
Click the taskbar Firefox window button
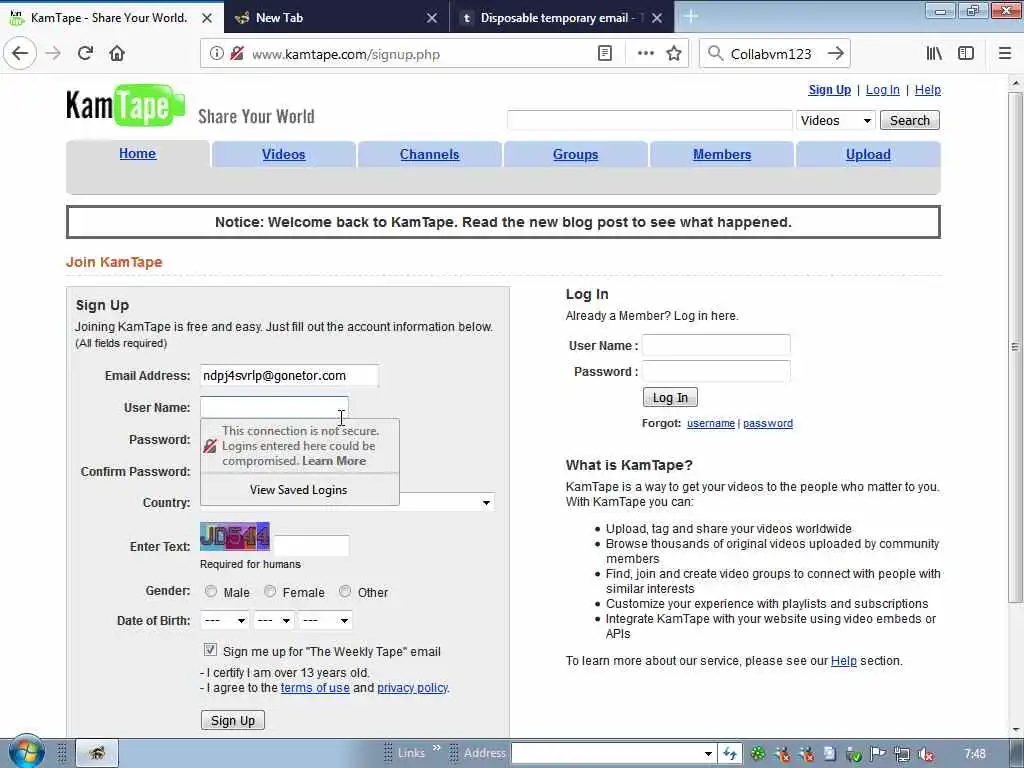click(97, 753)
